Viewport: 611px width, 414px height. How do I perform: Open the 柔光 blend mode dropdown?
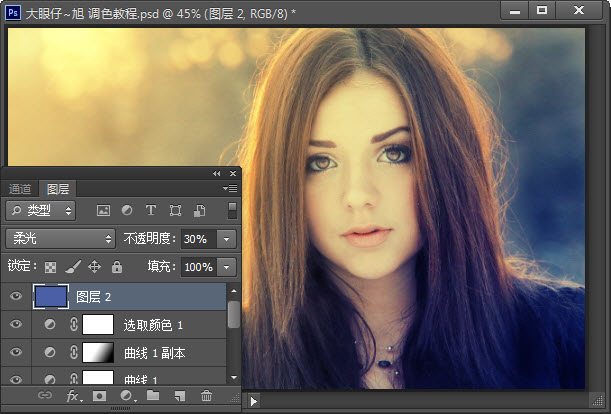61,239
